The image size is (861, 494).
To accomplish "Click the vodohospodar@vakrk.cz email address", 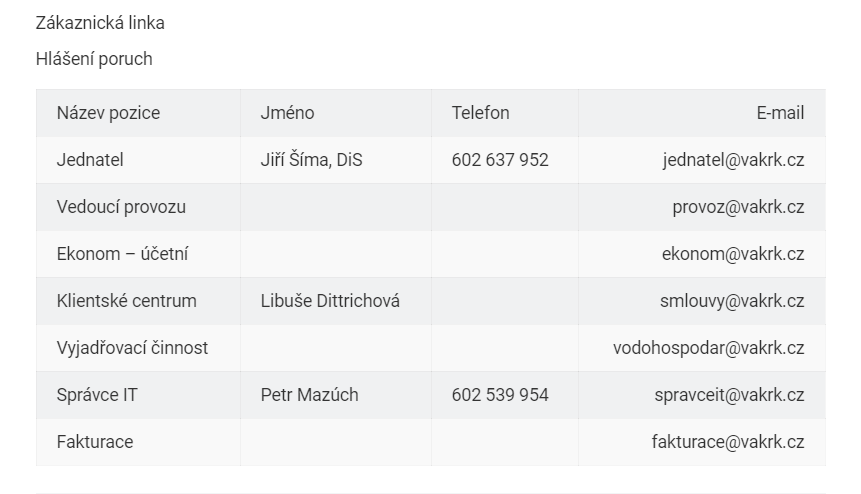I will 708,347.
